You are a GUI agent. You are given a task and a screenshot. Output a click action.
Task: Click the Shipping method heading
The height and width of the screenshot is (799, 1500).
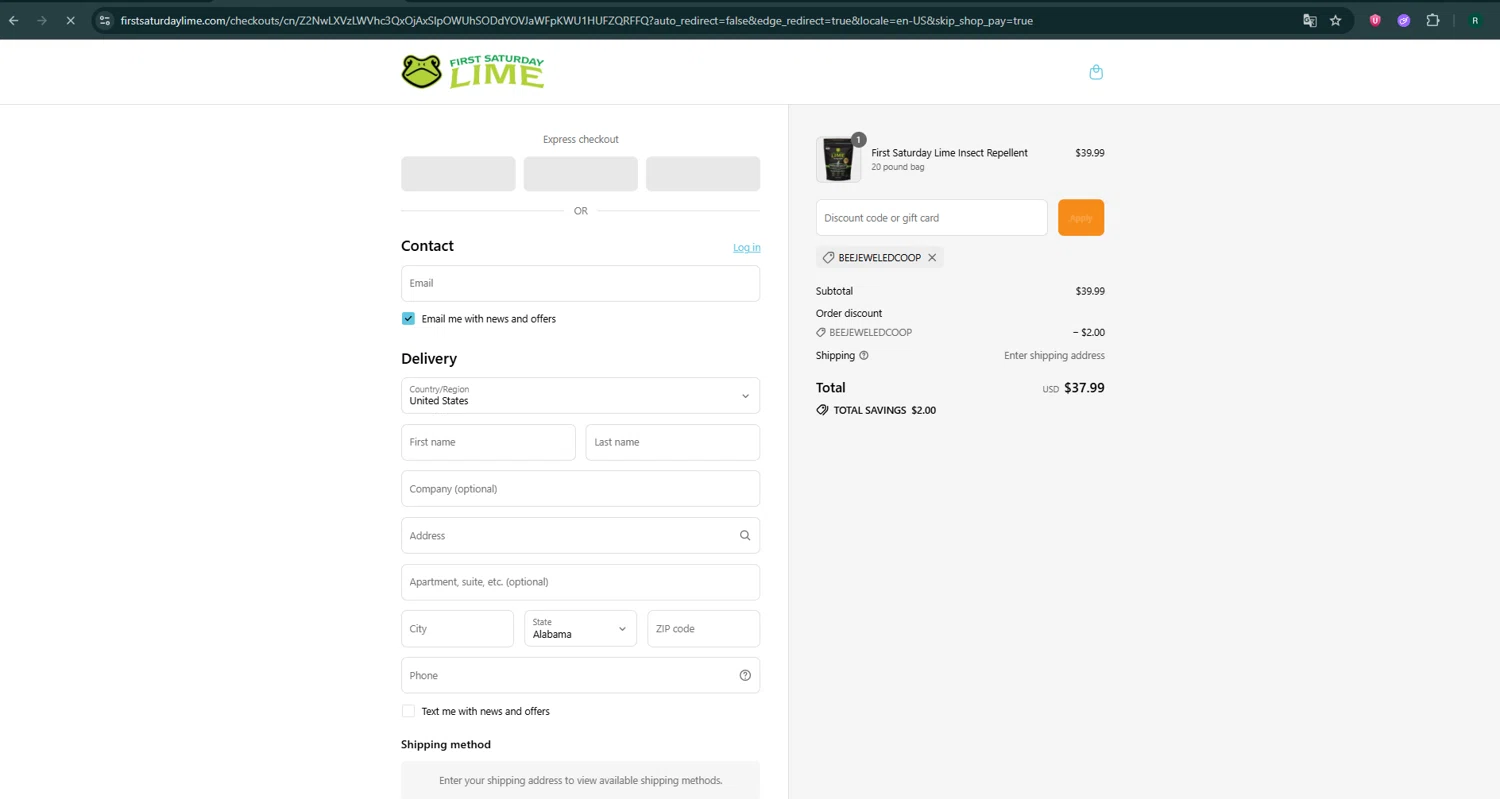click(x=446, y=745)
